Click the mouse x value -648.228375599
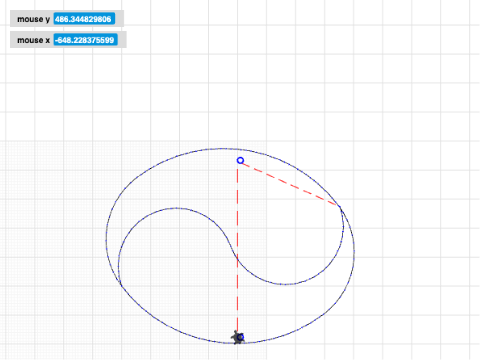The height and width of the screenshot is (360, 480). pyautogui.click(x=86, y=40)
